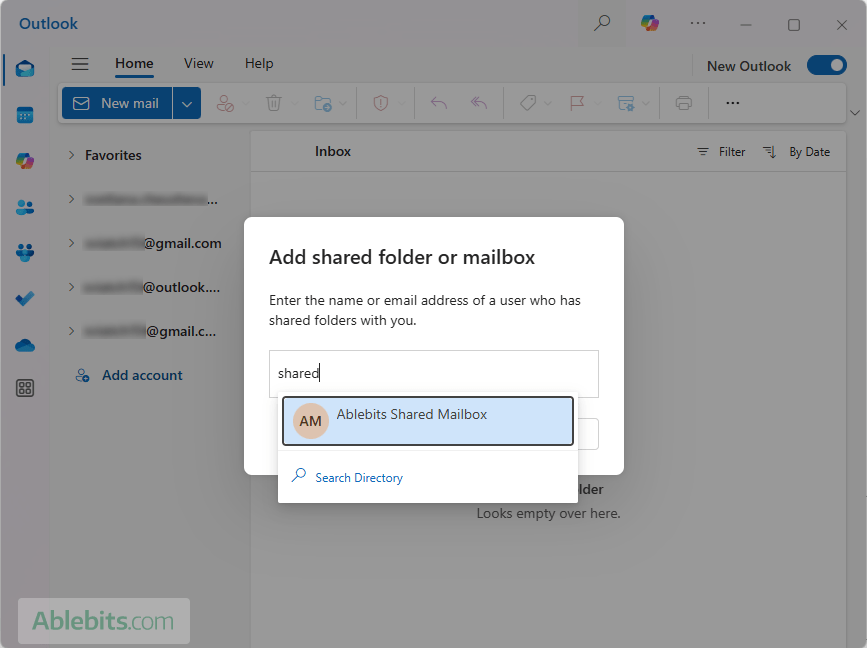Open the toolbar more options ellipsis
The height and width of the screenshot is (648, 867).
click(733, 103)
